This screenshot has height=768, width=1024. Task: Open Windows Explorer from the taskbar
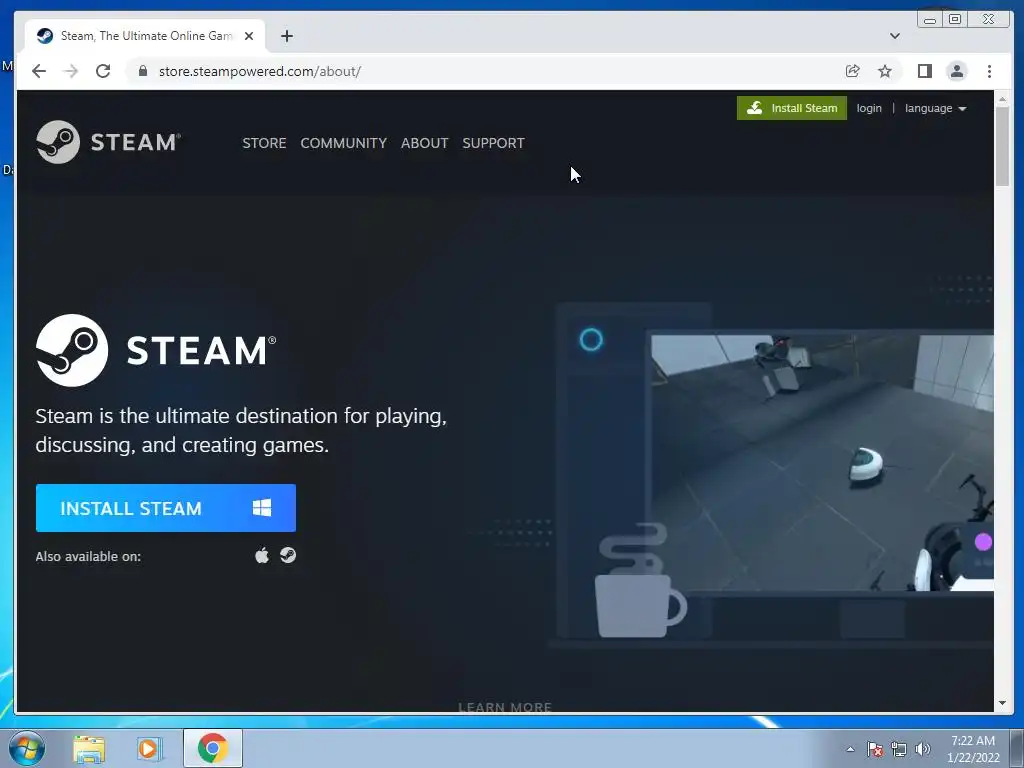89,749
